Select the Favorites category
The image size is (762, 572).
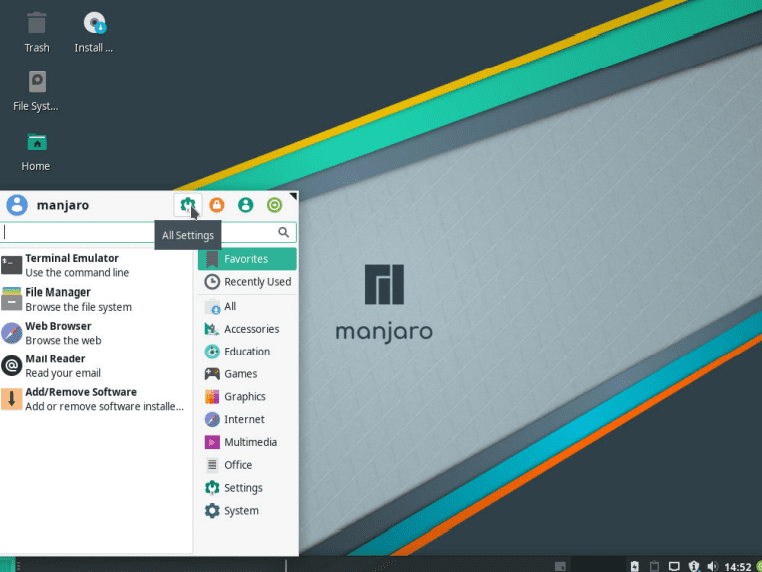[247, 259]
